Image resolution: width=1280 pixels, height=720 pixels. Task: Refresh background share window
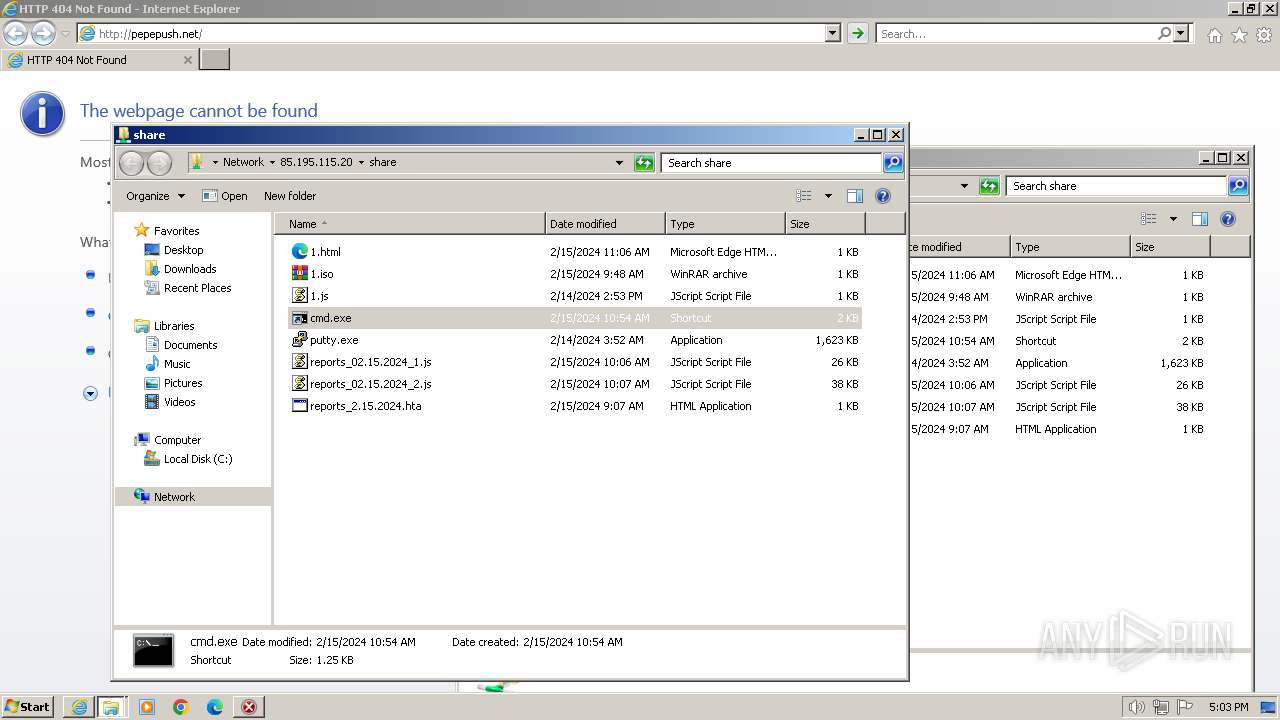click(989, 185)
